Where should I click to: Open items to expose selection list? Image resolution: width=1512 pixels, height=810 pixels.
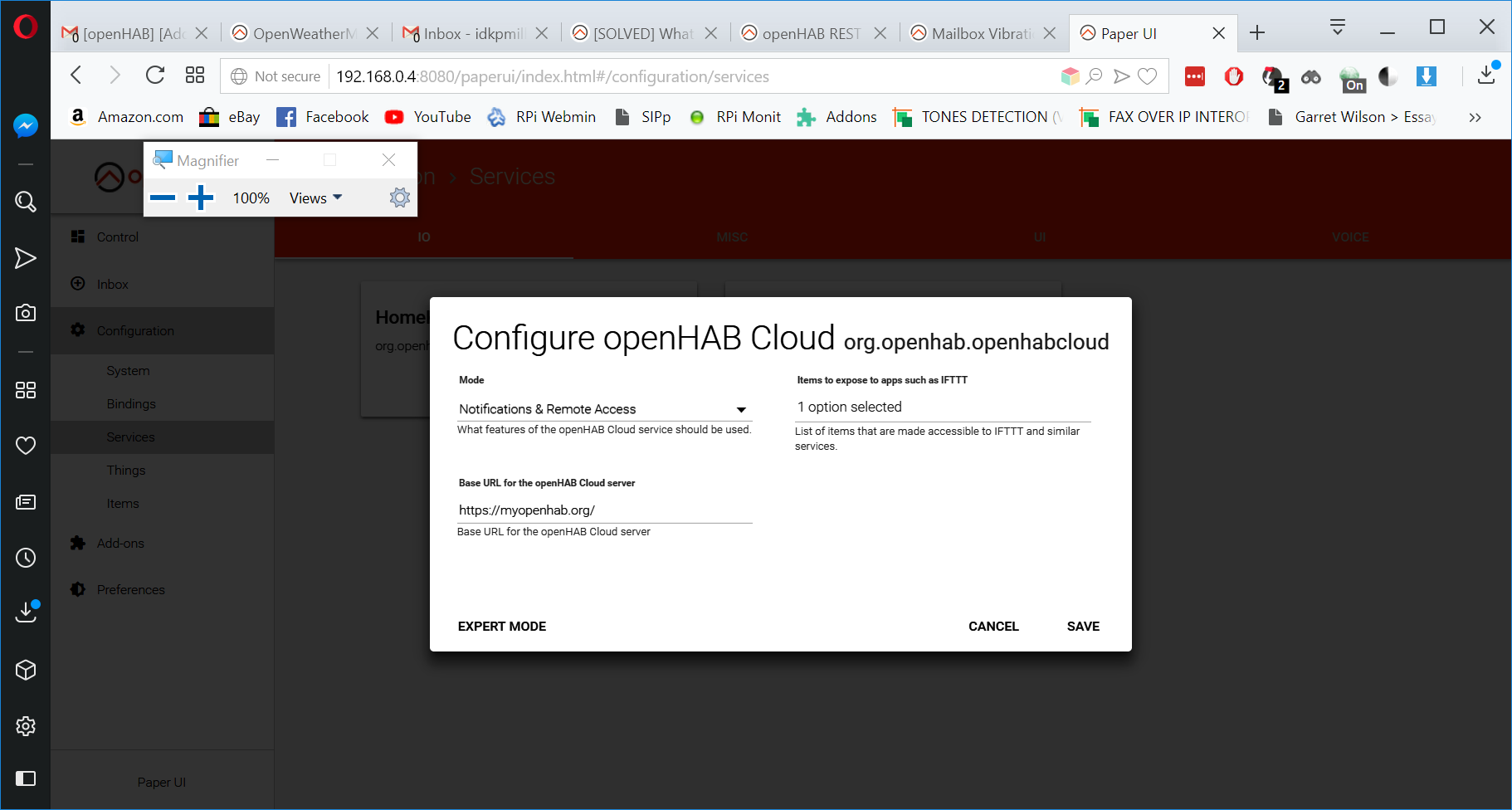coord(942,407)
